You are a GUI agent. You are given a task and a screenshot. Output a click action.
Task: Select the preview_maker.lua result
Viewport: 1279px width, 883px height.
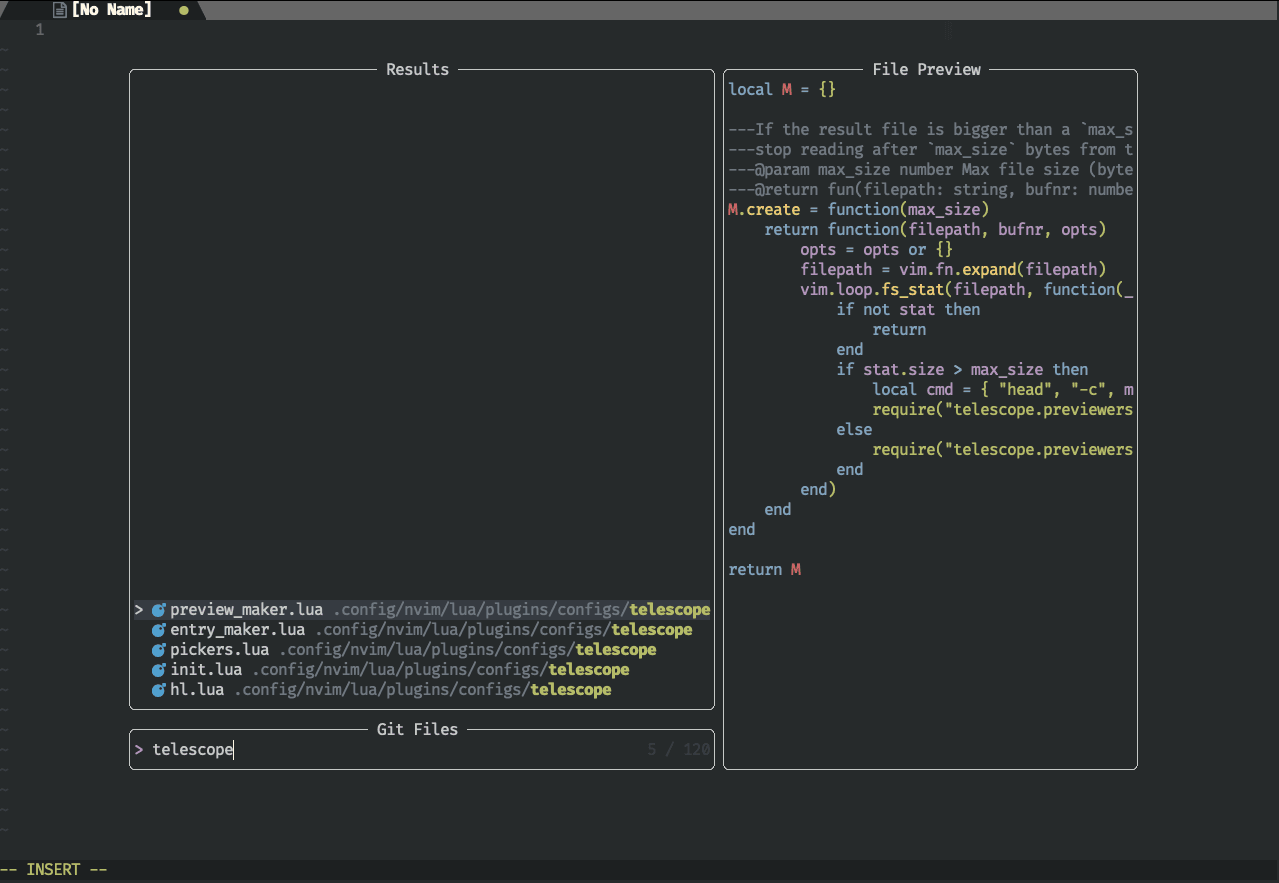421,610
